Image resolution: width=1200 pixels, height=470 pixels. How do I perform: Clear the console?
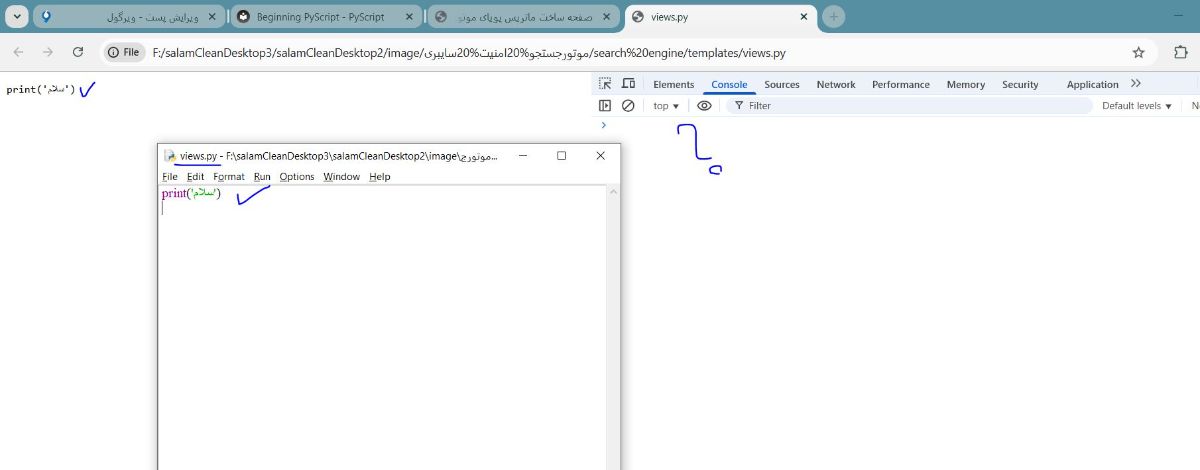(628, 105)
